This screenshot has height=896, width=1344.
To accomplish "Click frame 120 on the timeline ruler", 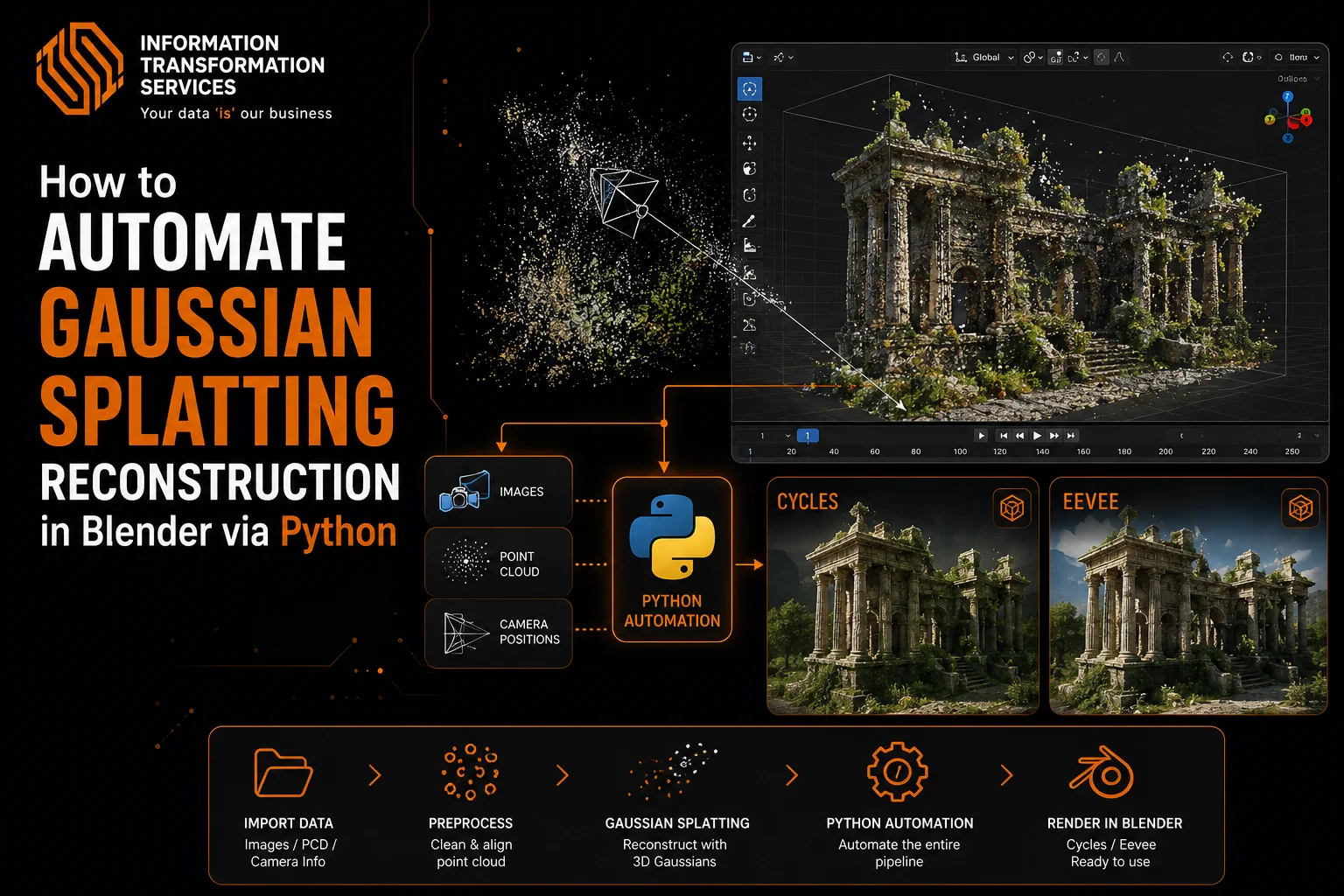I will pos(1000,452).
